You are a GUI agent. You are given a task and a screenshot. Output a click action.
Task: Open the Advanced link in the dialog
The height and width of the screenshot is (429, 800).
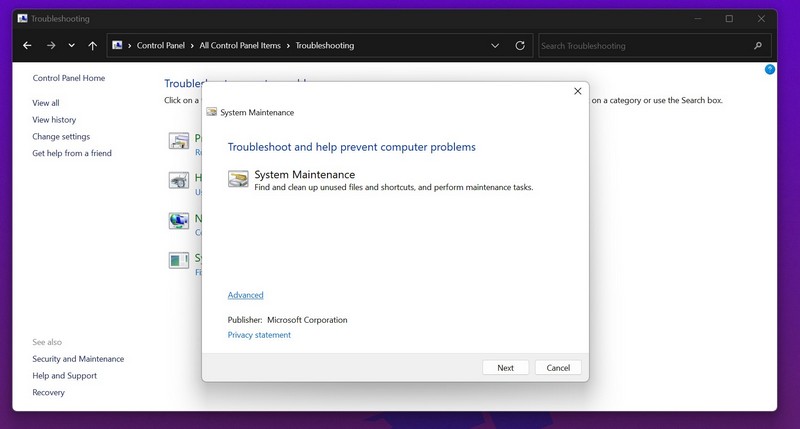[245, 295]
